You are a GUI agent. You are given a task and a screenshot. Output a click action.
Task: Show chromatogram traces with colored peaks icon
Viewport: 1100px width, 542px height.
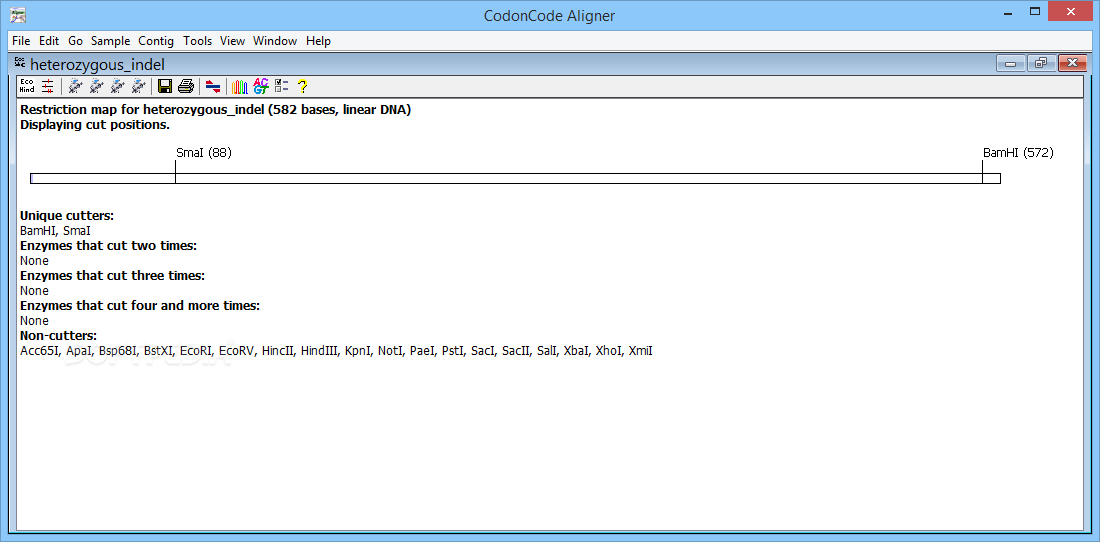(x=240, y=86)
